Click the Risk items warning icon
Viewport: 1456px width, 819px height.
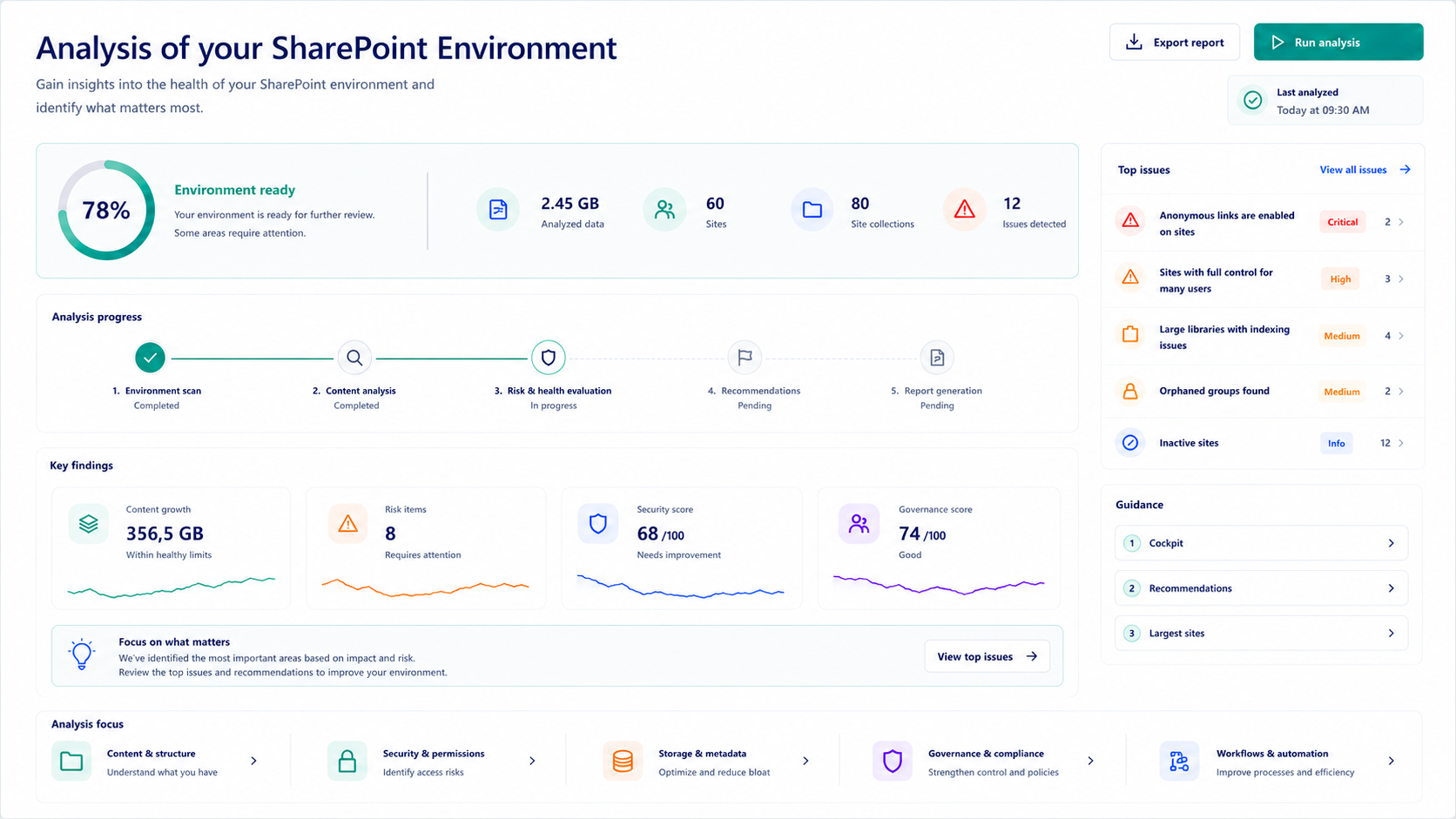pyautogui.click(x=347, y=524)
